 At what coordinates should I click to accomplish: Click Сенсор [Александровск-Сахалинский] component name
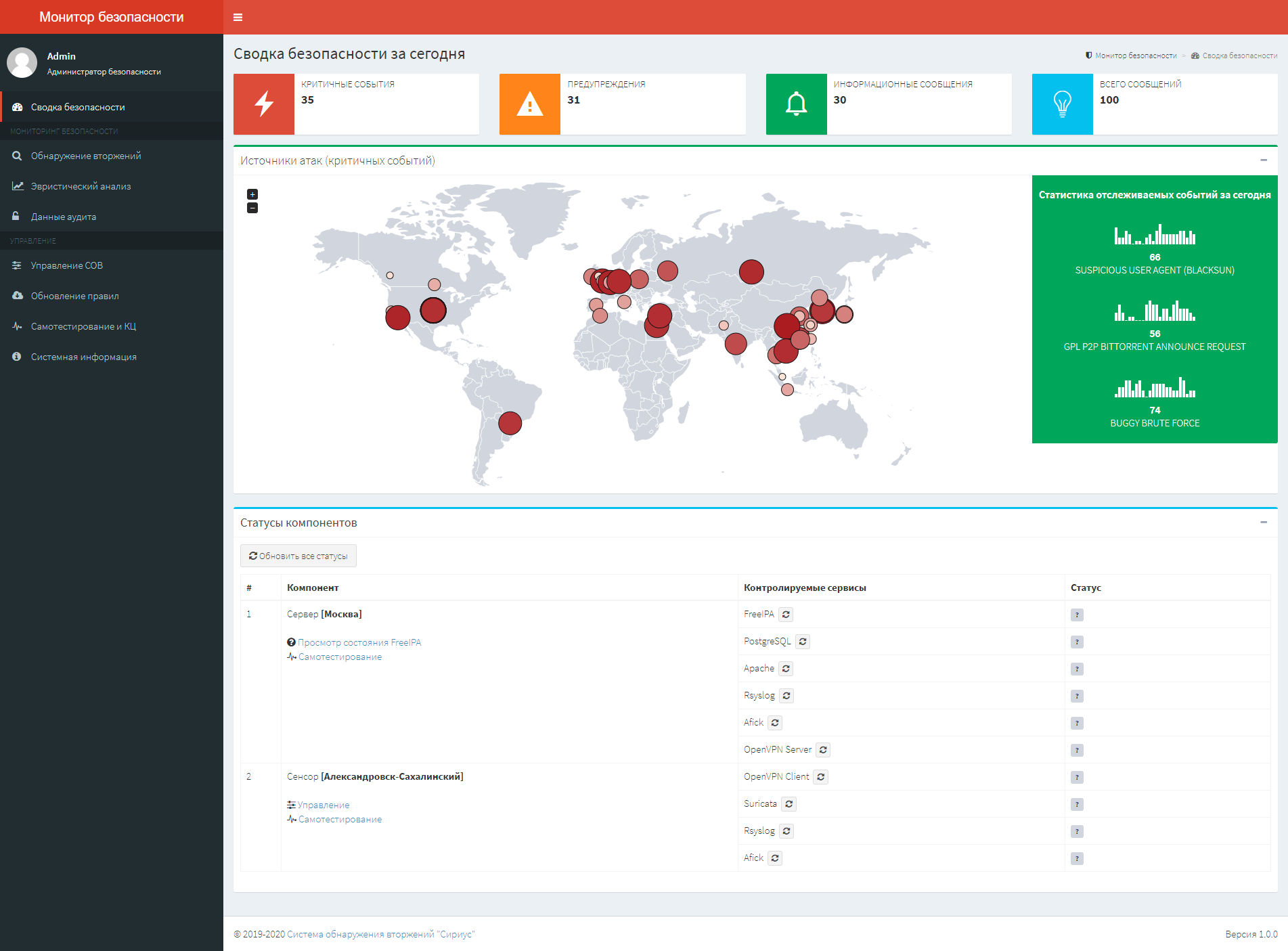point(375,776)
